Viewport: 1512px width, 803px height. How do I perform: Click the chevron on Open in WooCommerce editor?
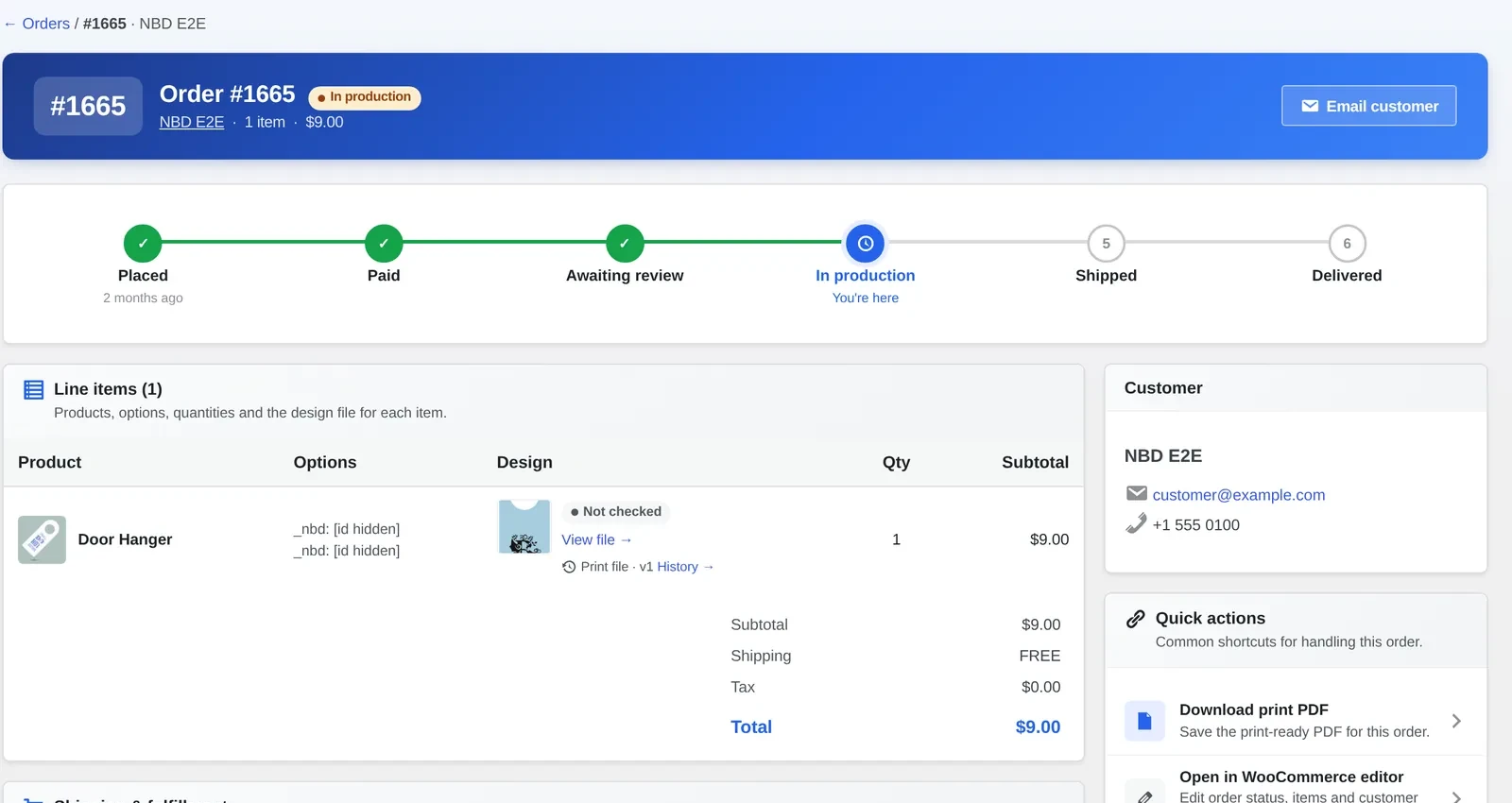(1456, 796)
